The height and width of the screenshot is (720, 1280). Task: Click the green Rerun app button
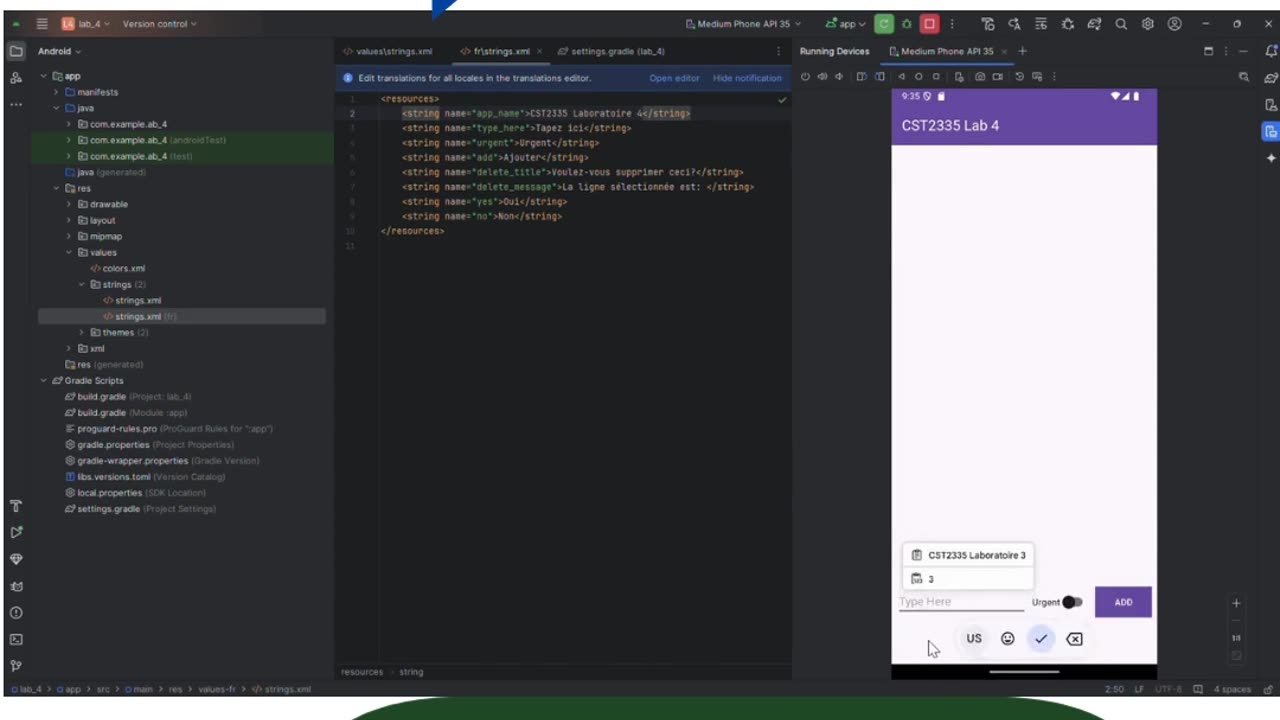pos(883,24)
